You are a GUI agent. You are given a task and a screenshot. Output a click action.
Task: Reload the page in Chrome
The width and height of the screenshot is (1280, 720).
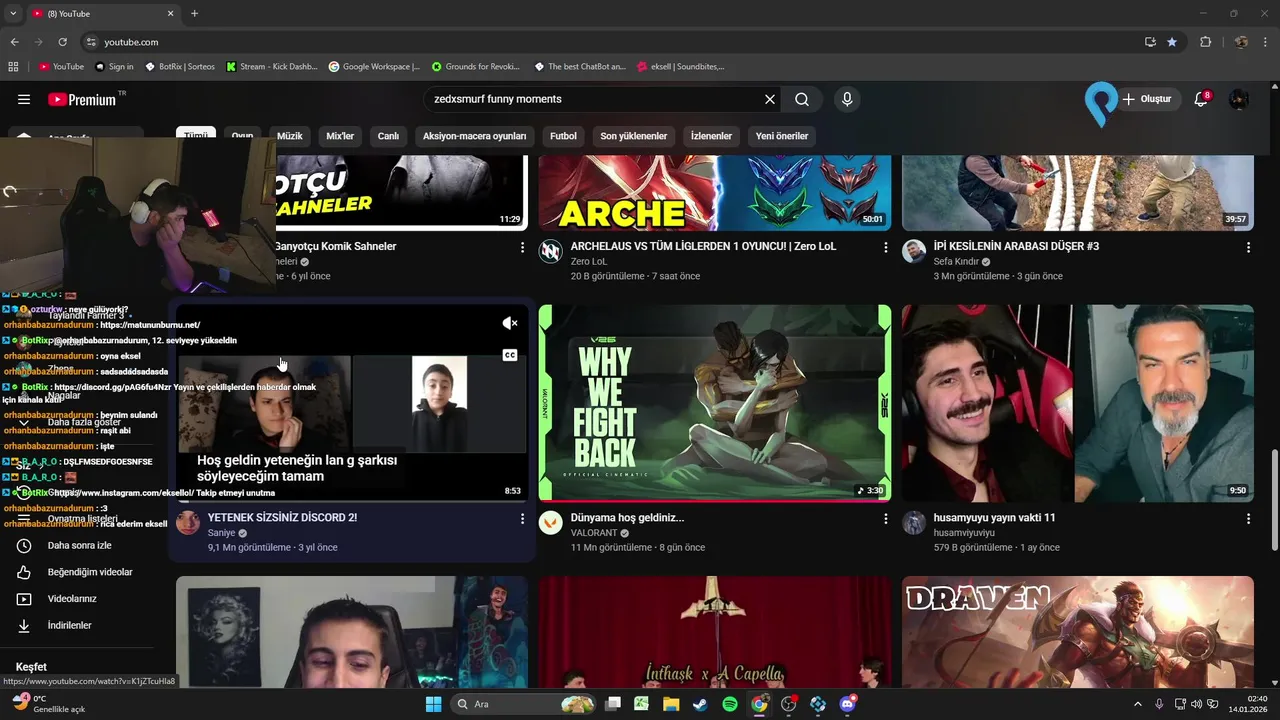point(62,42)
